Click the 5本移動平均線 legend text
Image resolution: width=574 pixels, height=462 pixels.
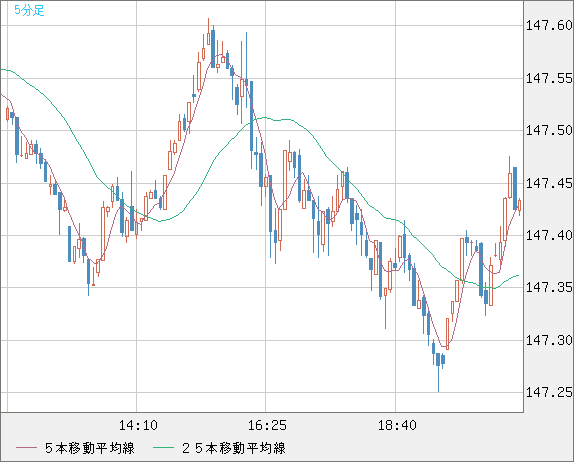click(90, 448)
